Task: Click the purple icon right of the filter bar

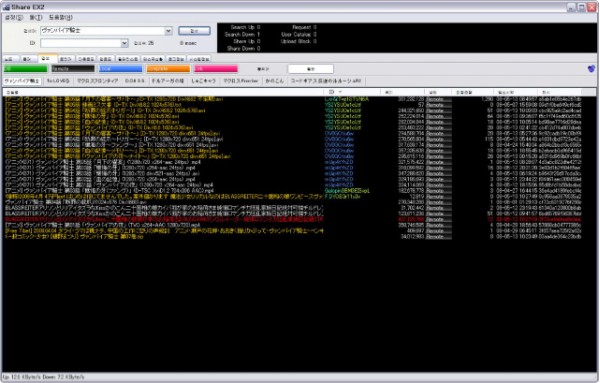Action: [591, 69]
